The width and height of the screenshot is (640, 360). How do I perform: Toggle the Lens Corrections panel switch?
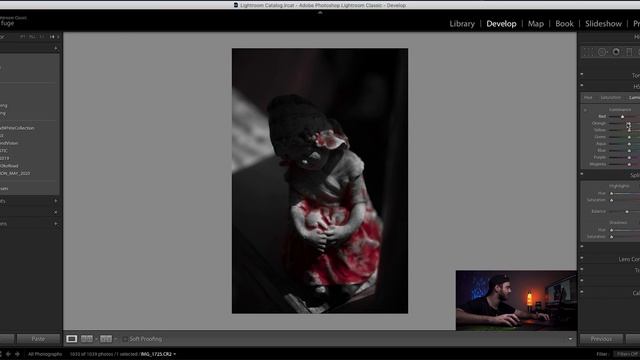[x=582, y=258]
